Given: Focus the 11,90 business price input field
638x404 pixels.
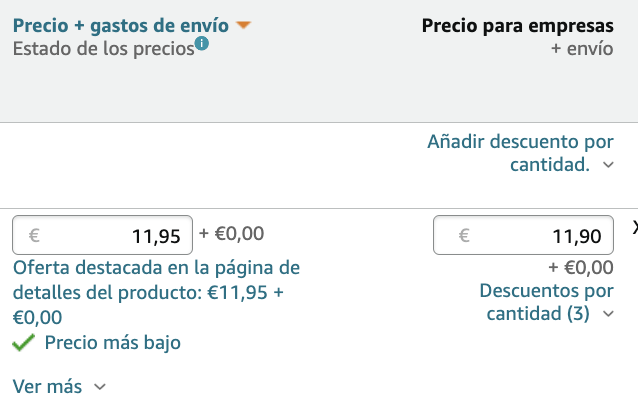Looking at the screenshot, I should (x=523, y=235).
